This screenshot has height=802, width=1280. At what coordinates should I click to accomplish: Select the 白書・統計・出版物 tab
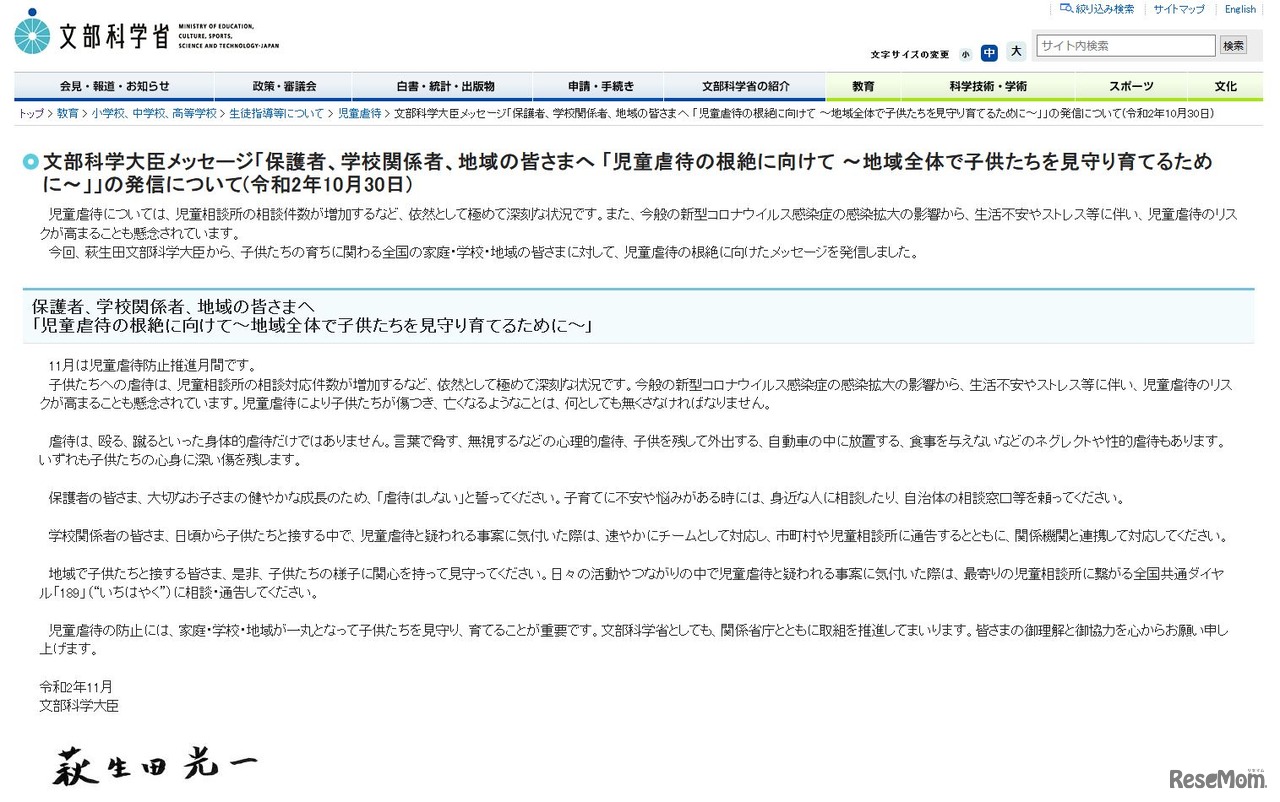coord(444,86)
